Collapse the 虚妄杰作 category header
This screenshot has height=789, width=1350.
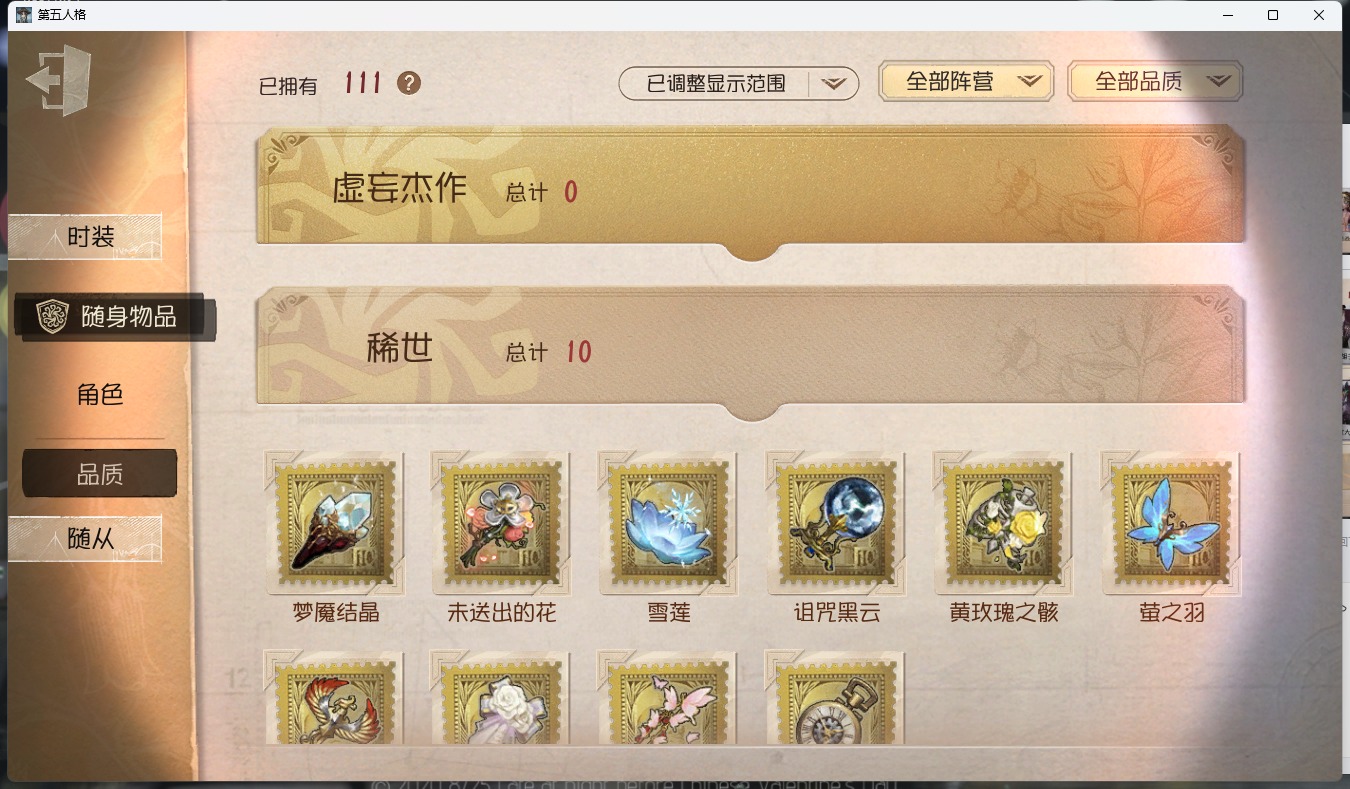(751, 188)
